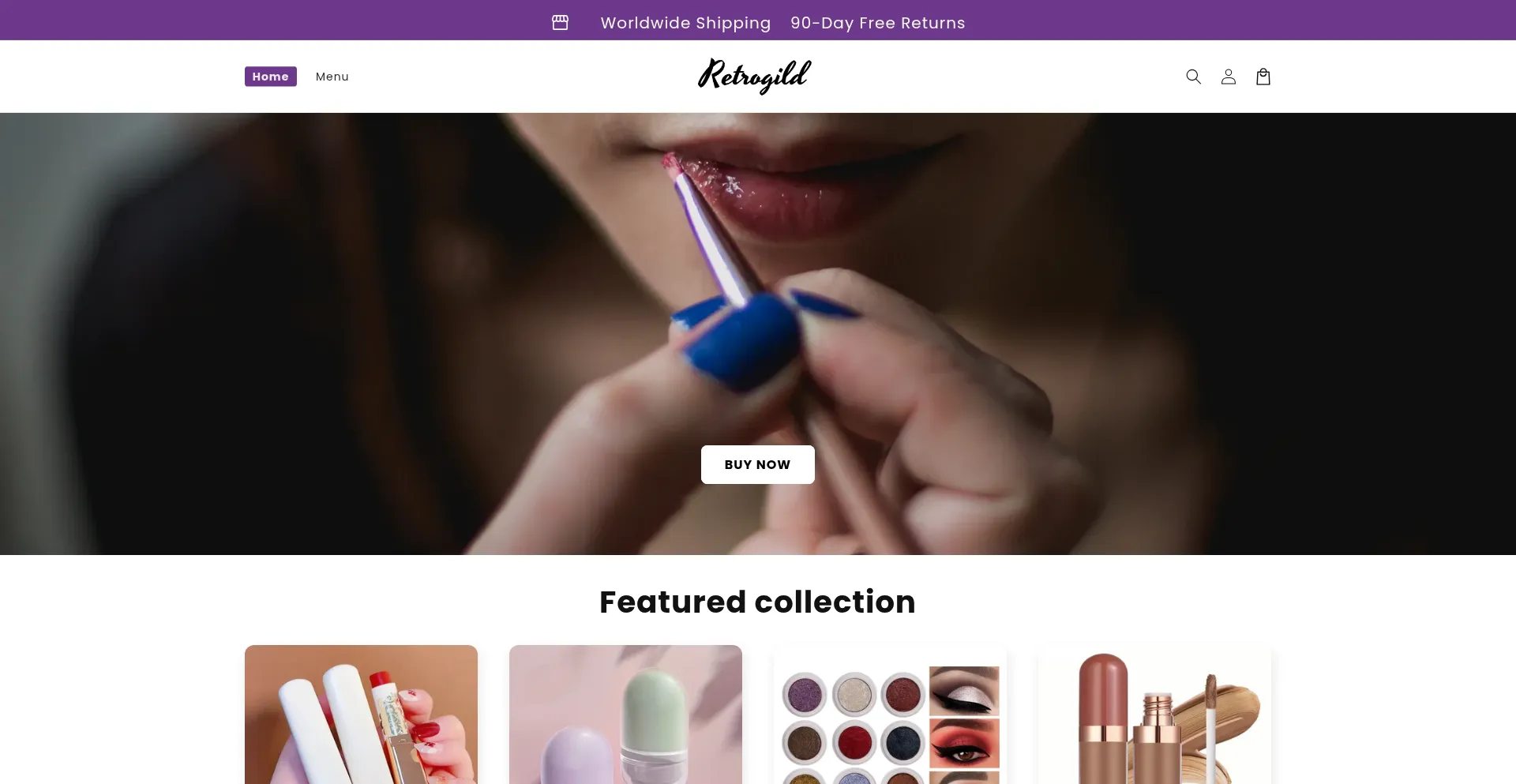Select the Home menu item
Viewport: 1516px width, 784px height.
point(271,77)
